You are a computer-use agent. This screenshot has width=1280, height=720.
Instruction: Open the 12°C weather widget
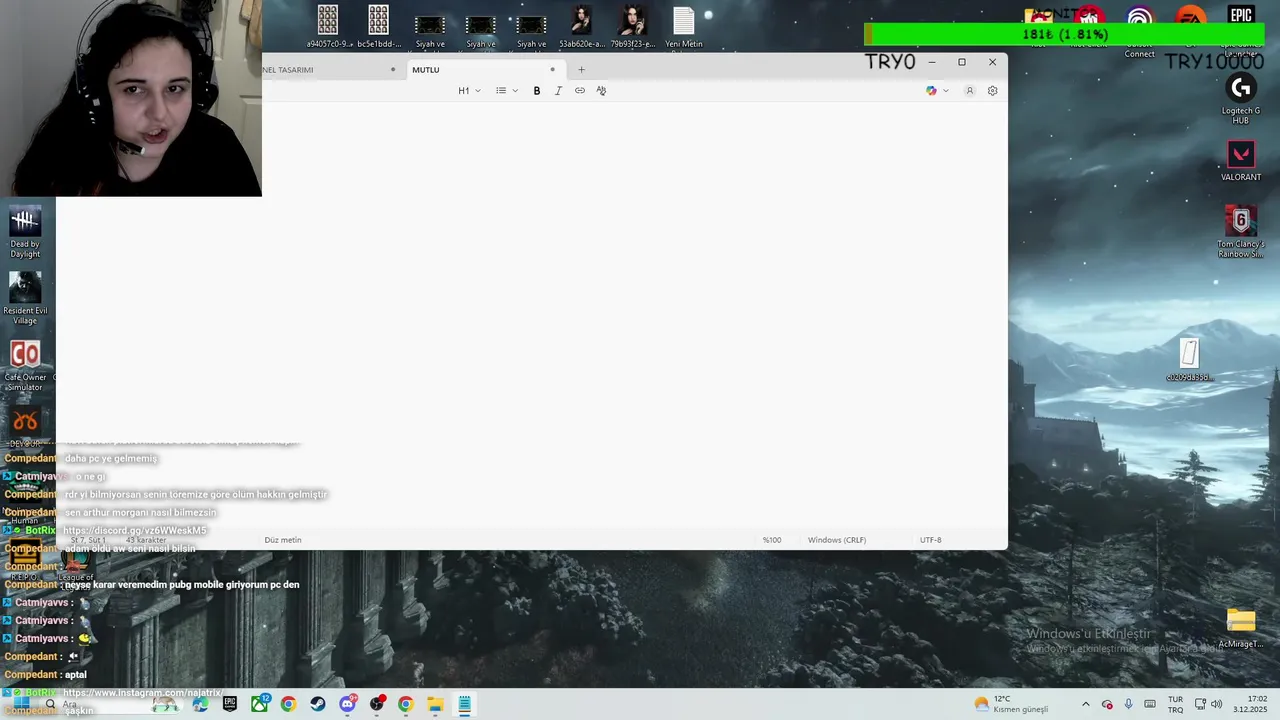click(1012, 704)
